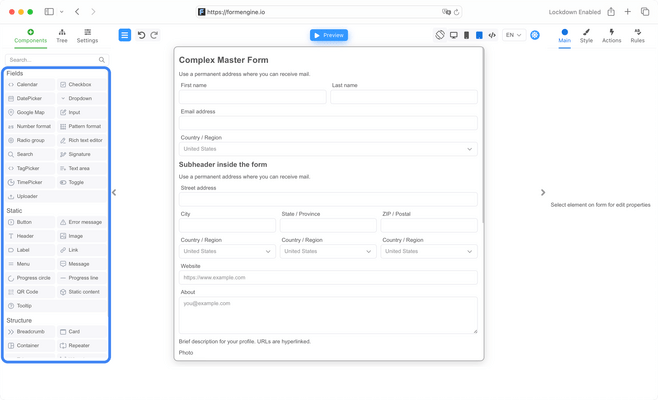Click the Preview button
Image resolution: width=658 pixels, height=400 pixels.
pyautogui.click(x=329, y=35)
